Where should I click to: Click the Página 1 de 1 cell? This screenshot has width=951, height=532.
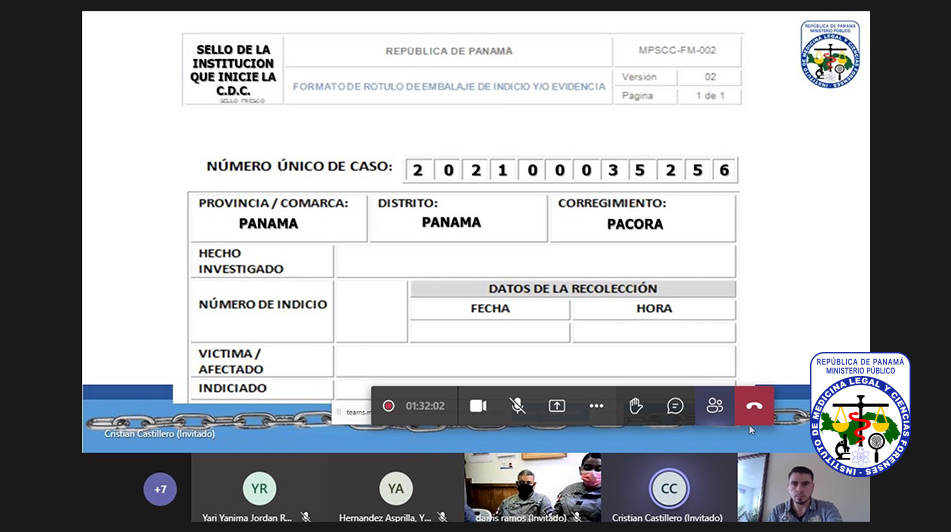click(x=677, y=96)
